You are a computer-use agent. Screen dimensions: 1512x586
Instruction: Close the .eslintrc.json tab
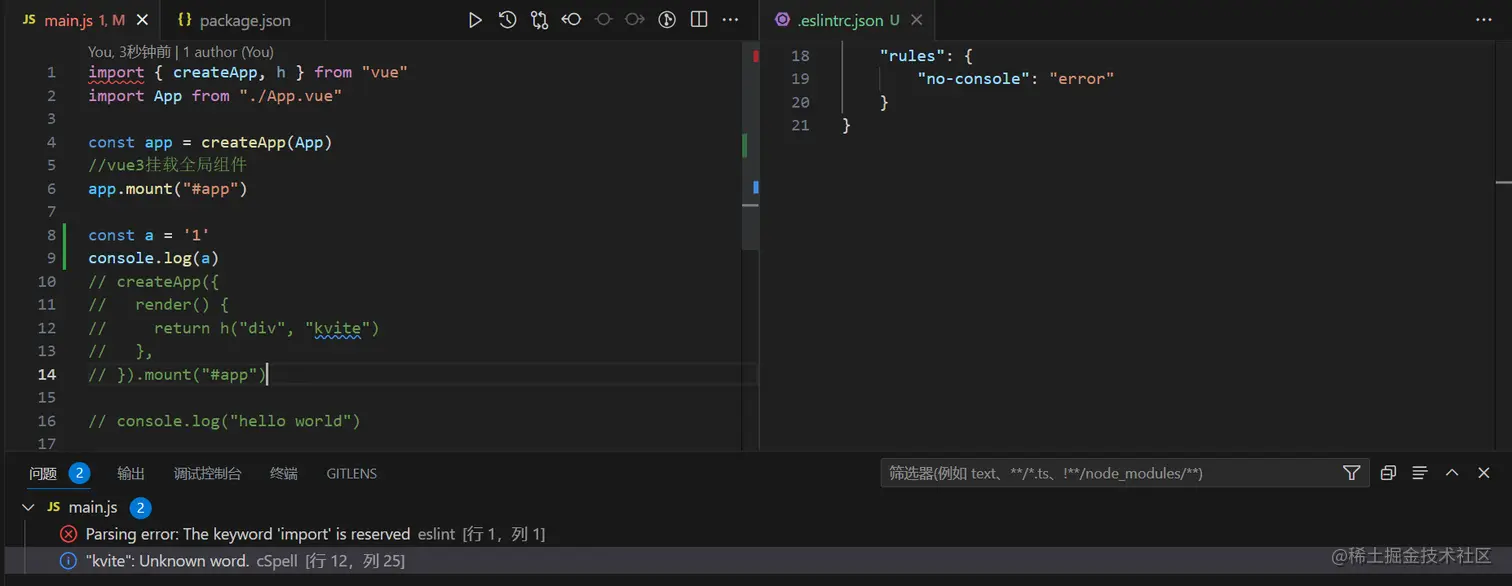[917, 20]
